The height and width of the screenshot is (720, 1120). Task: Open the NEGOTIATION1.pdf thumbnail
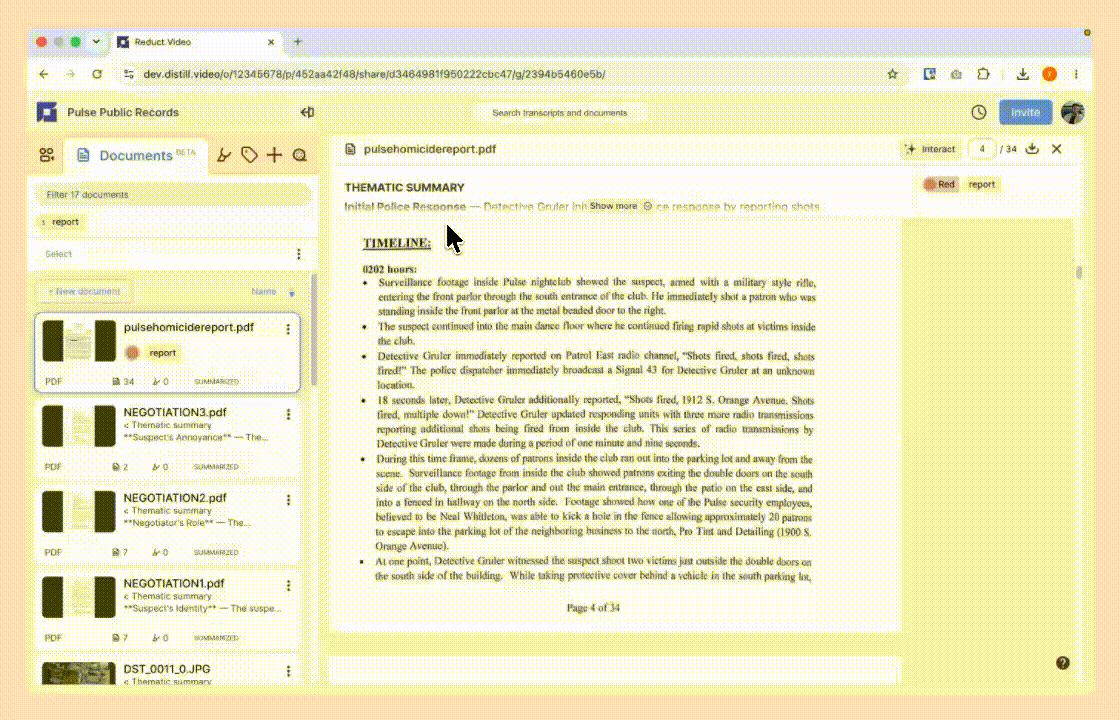click(x=79, y=597)
